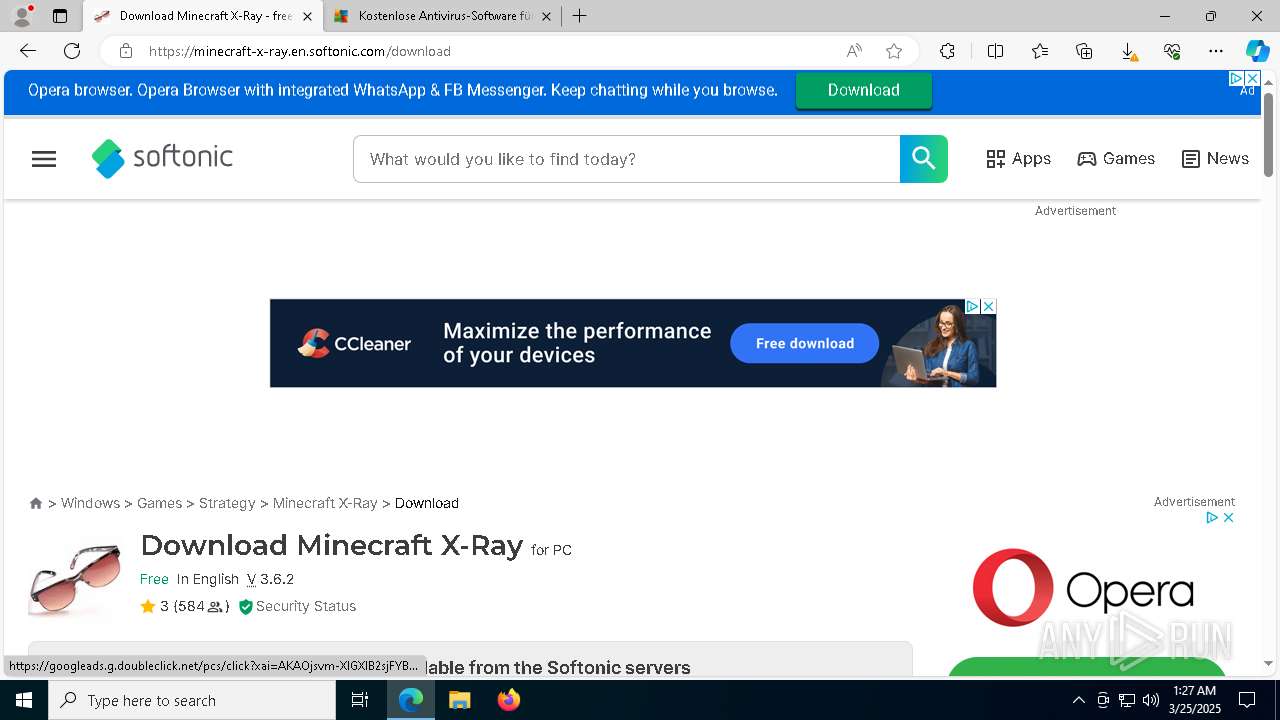
Task: Show hidden system tray icons
Action: (1078, 700)
